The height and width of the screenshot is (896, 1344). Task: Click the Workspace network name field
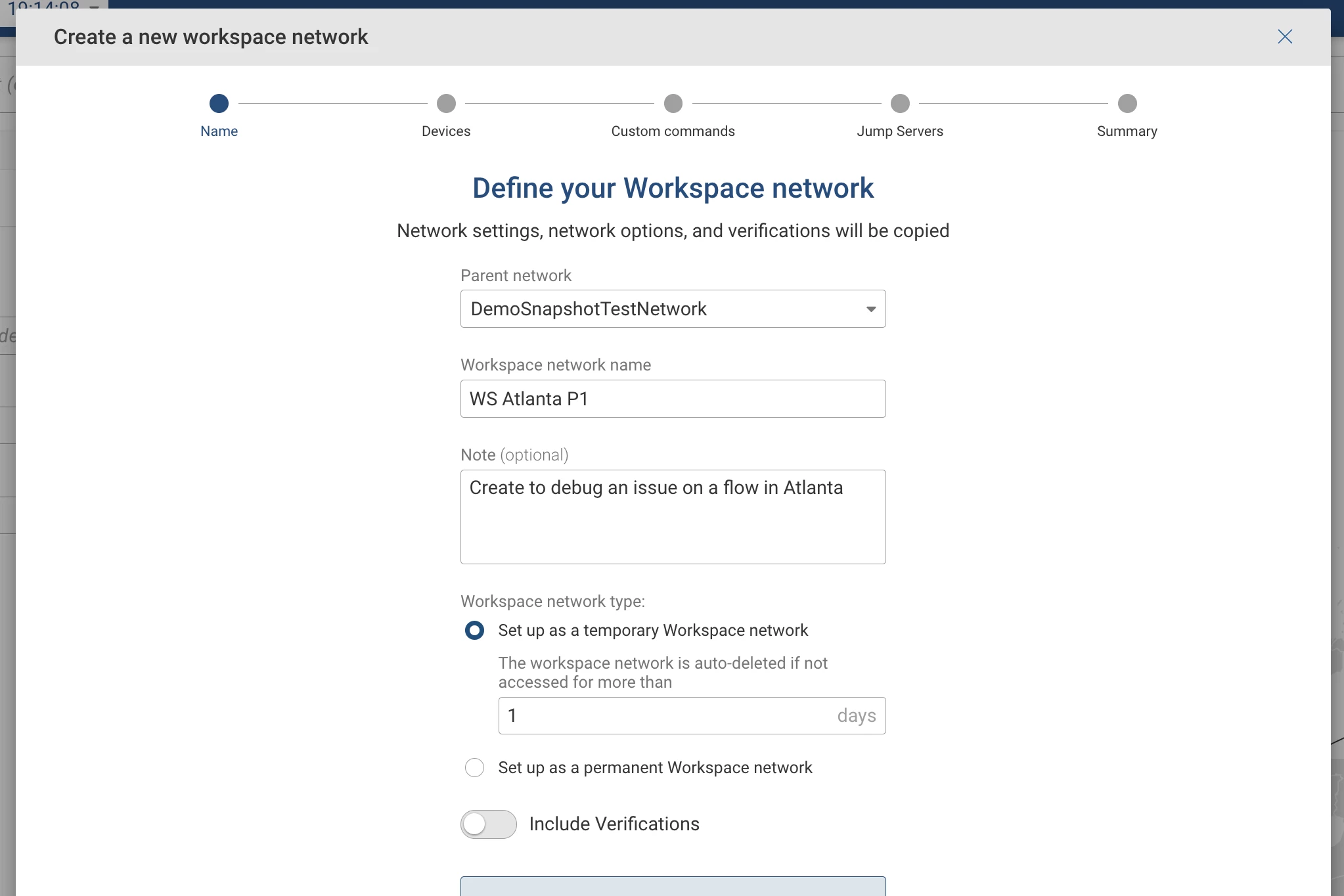coord(673,399)
